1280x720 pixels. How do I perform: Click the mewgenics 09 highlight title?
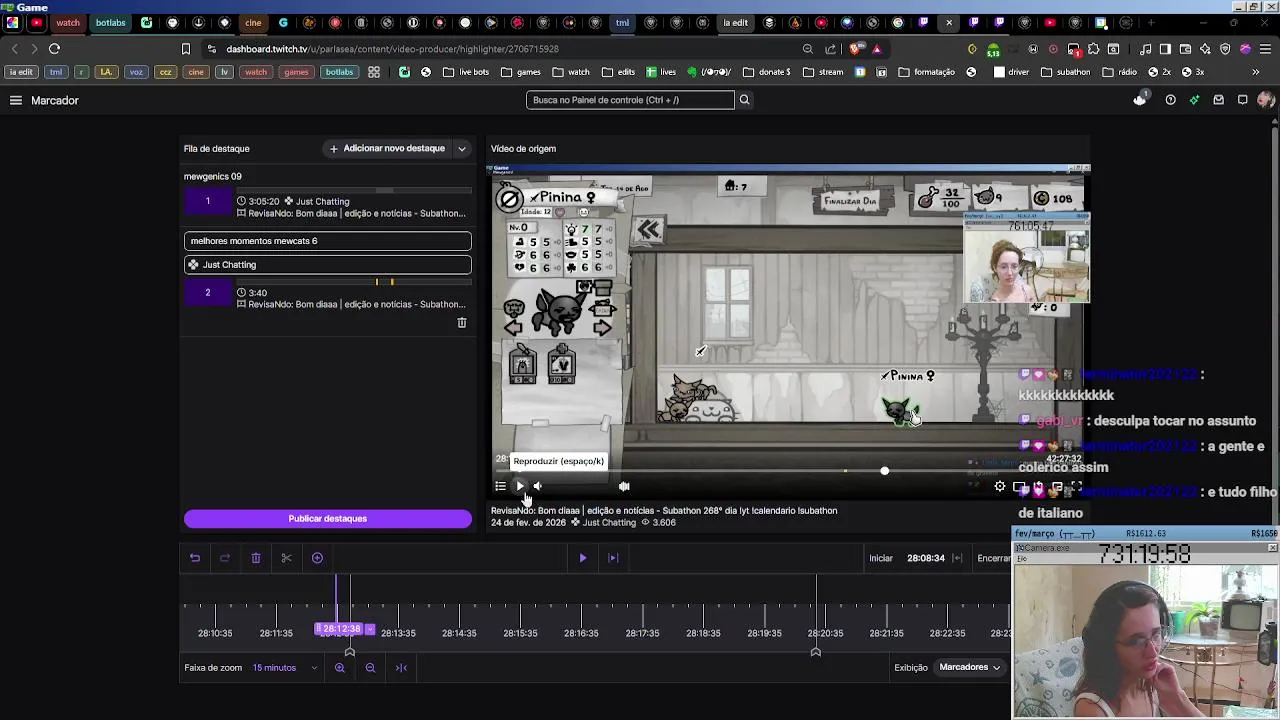213,176
